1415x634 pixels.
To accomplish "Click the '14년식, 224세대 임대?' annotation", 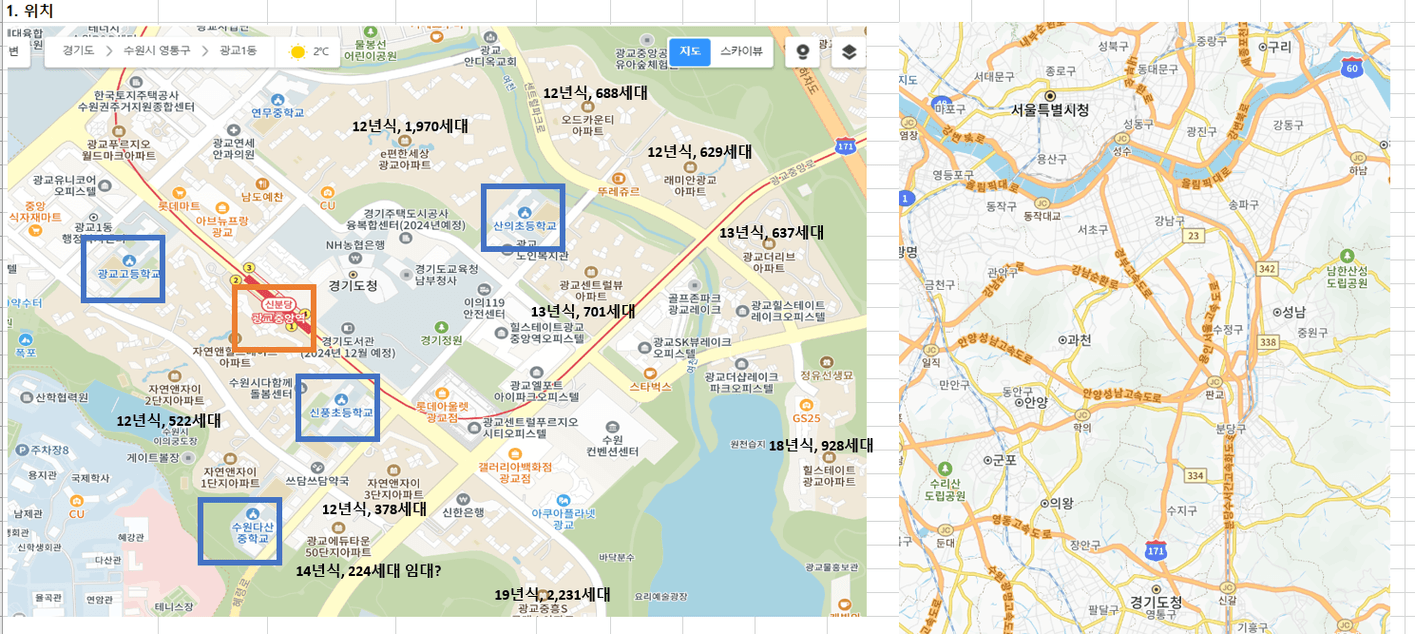I will pos(368,571).
